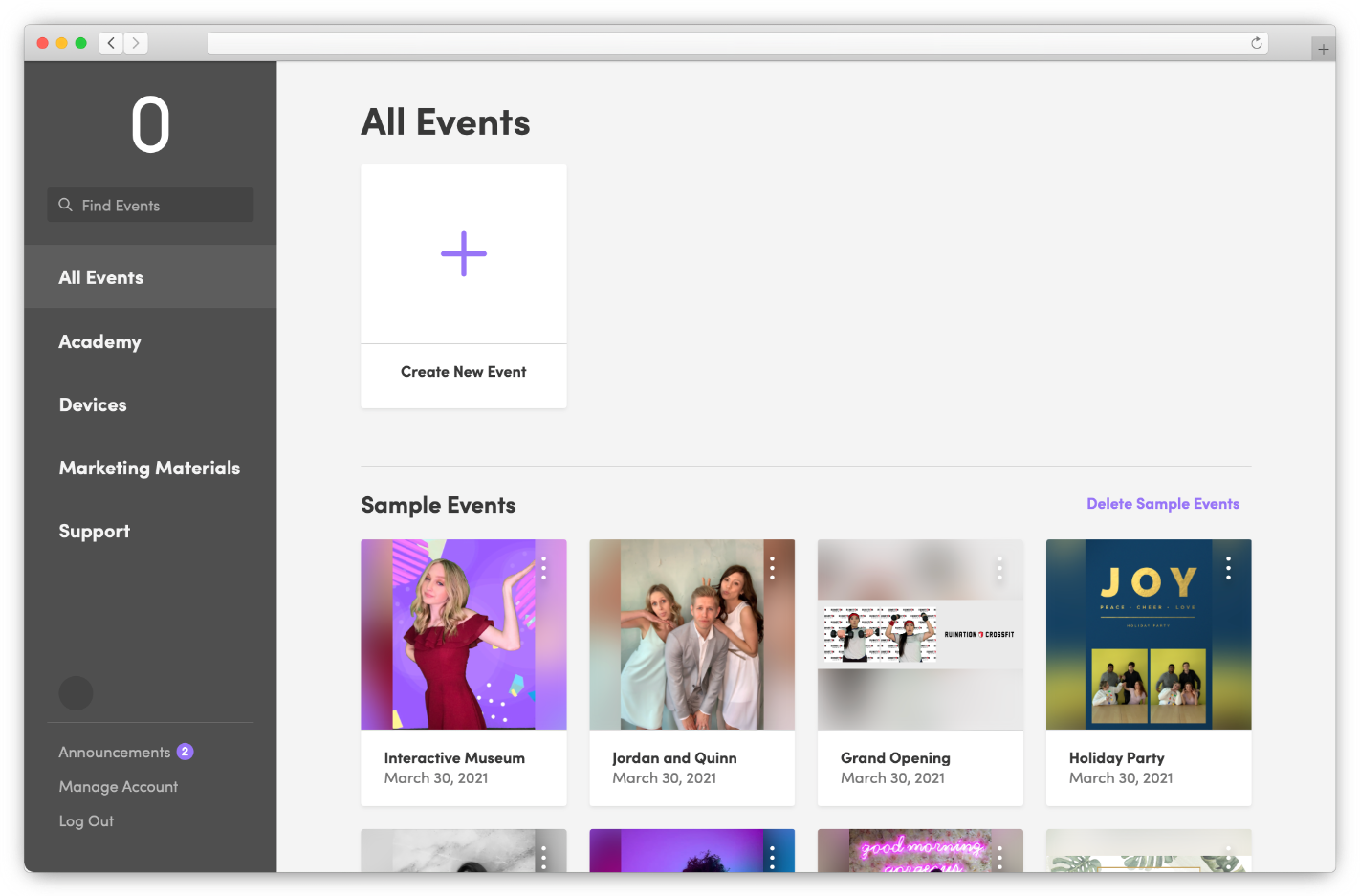Open a new browser tab with plus
Viewport: 1360px width, 896px height.
(1323, 49)
